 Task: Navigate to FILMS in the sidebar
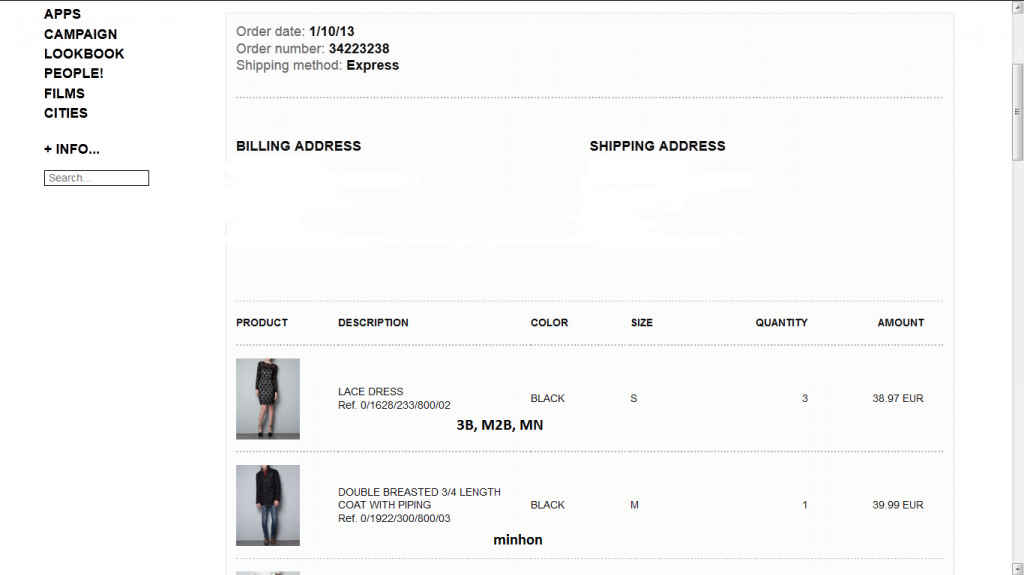point(64,93)
